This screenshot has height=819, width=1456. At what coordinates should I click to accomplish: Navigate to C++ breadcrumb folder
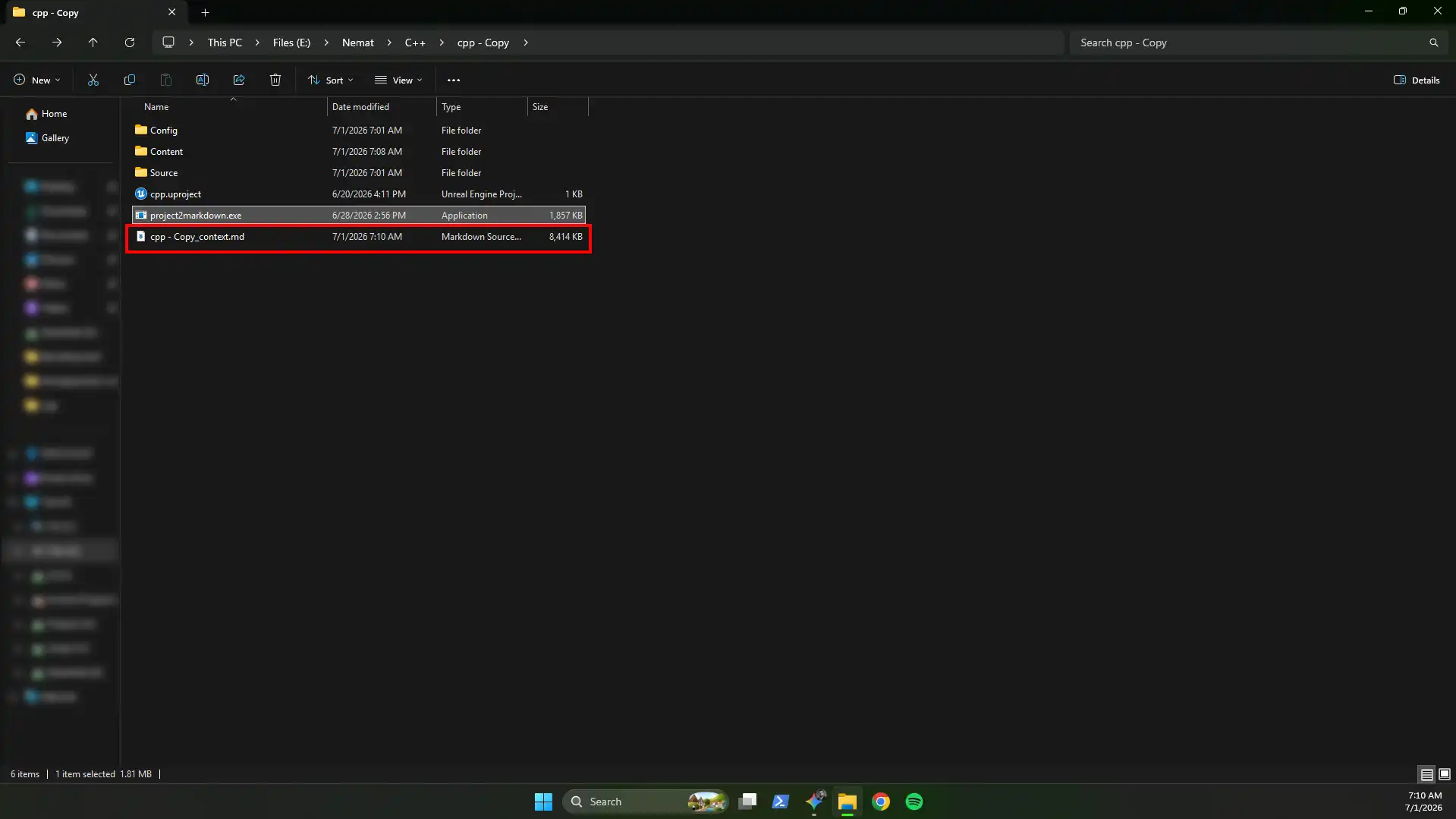[x=415, y=43]
